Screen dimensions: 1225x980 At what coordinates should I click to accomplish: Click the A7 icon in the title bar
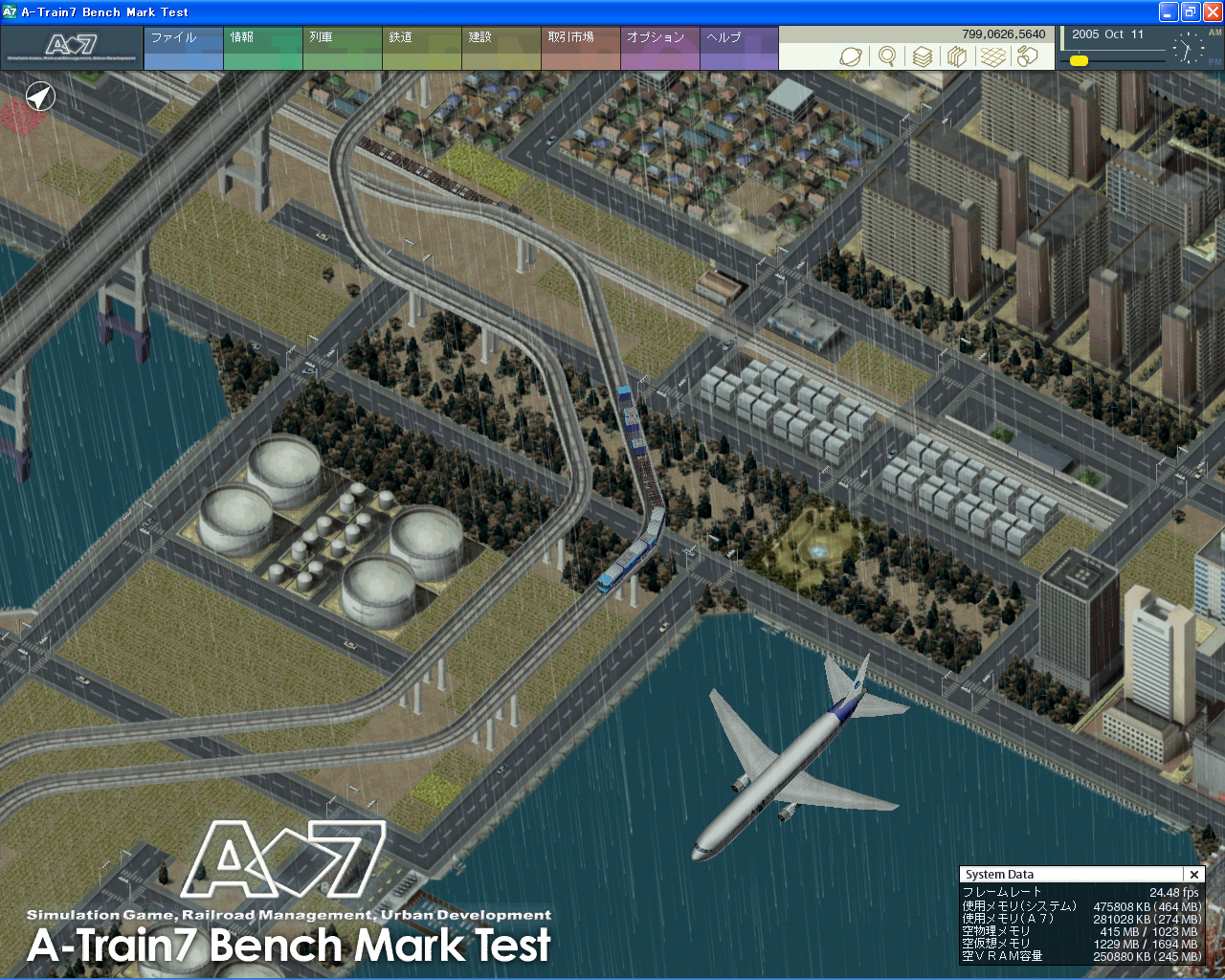pos(10,12)
